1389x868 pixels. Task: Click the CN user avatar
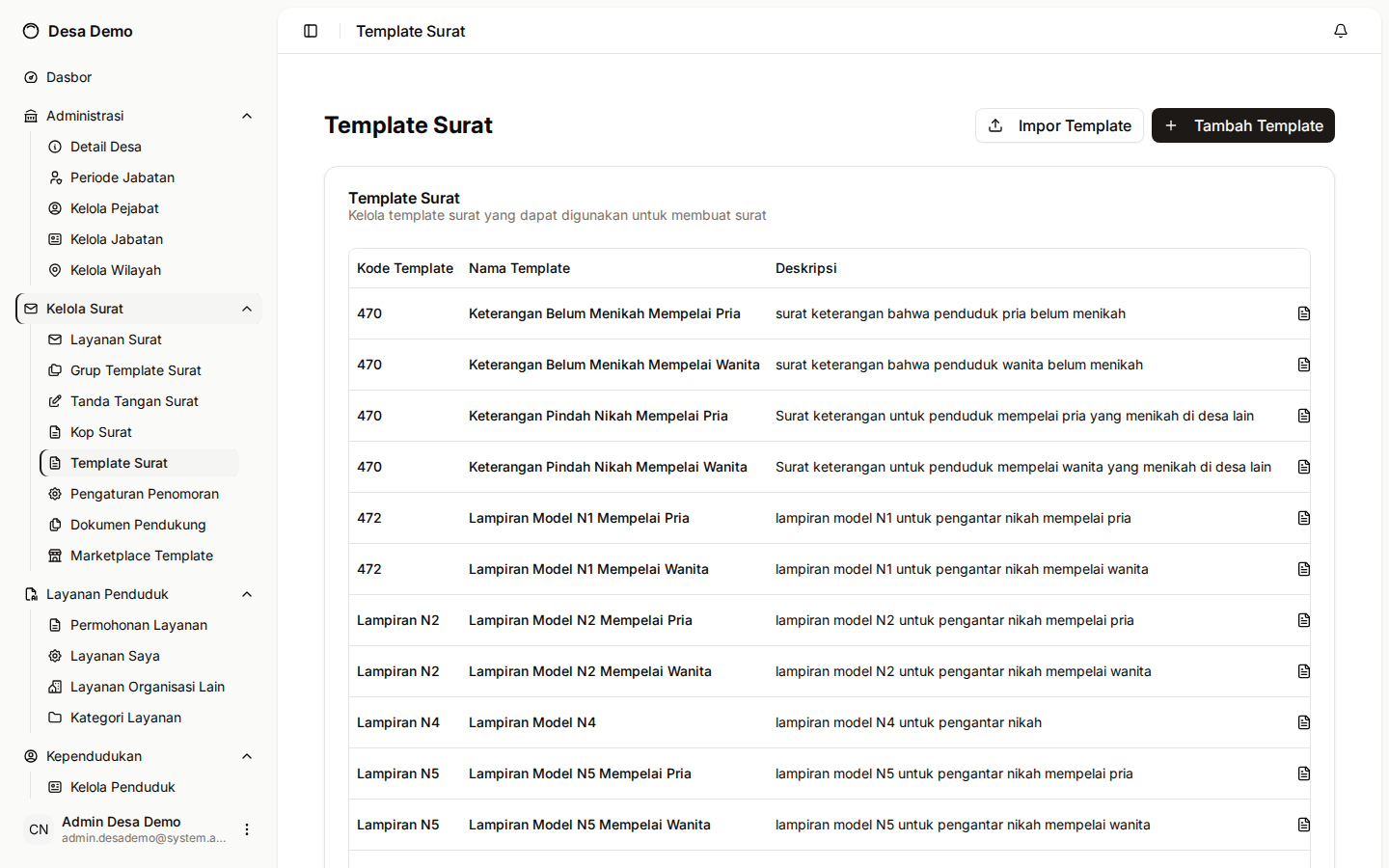pos(39,829)
